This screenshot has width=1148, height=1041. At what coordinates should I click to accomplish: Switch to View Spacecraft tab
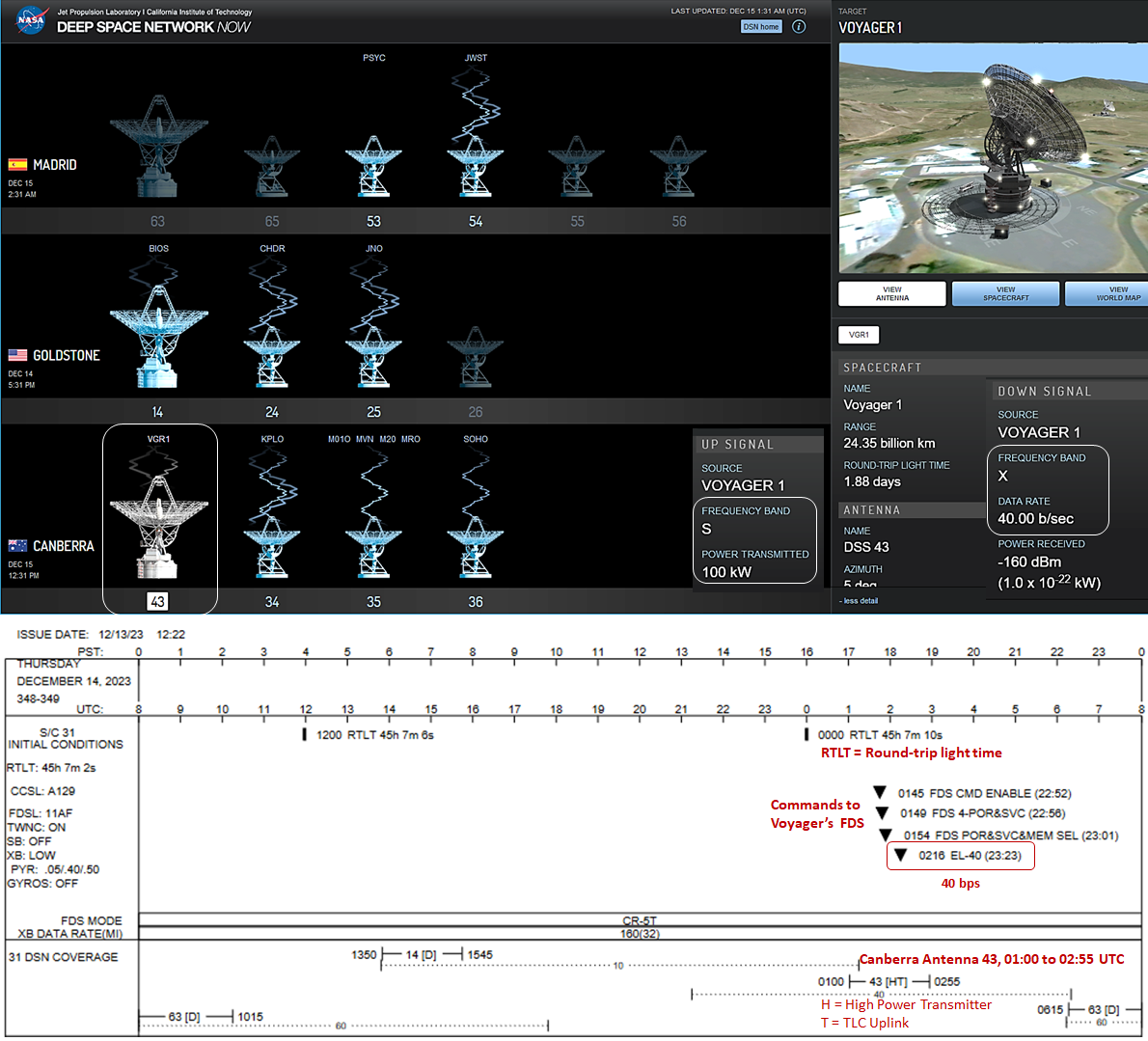(1005, 293)
